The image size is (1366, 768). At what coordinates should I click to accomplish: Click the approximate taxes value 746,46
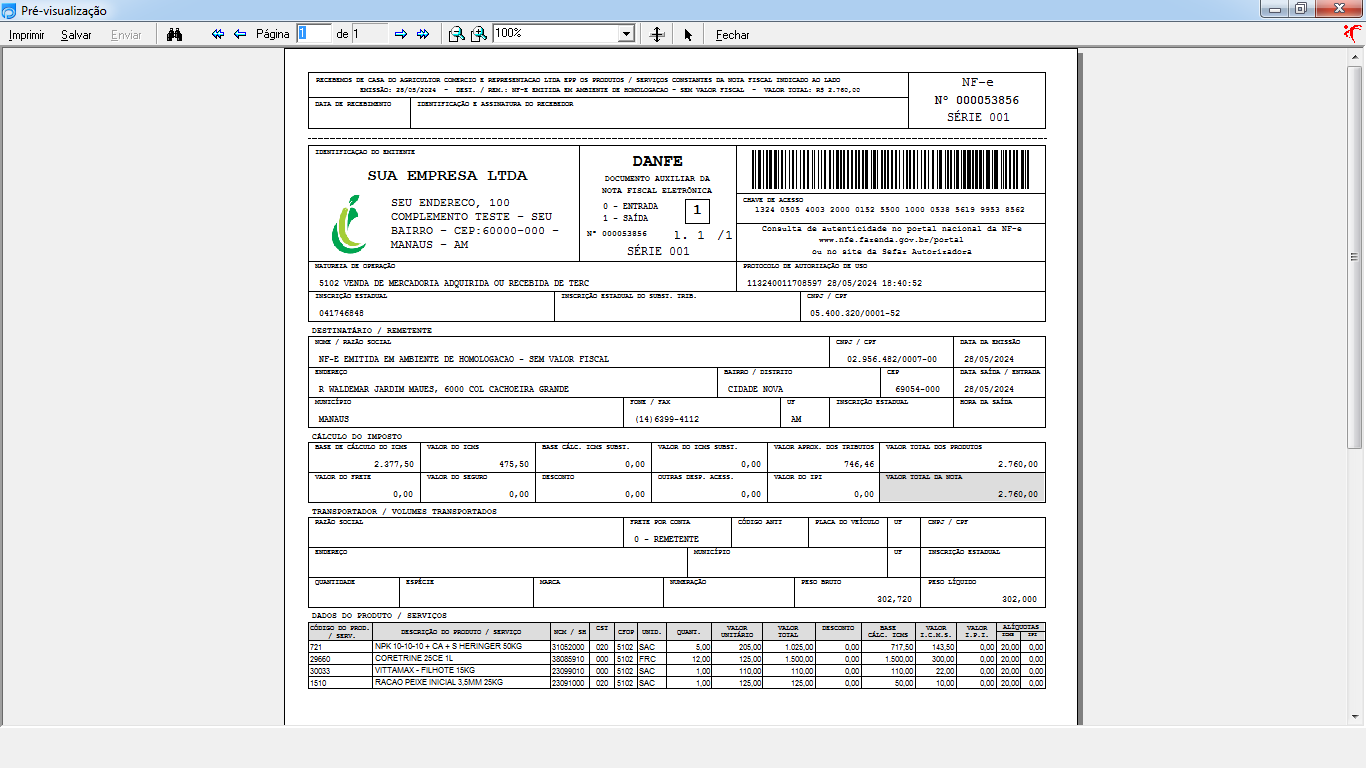(858, 464)
